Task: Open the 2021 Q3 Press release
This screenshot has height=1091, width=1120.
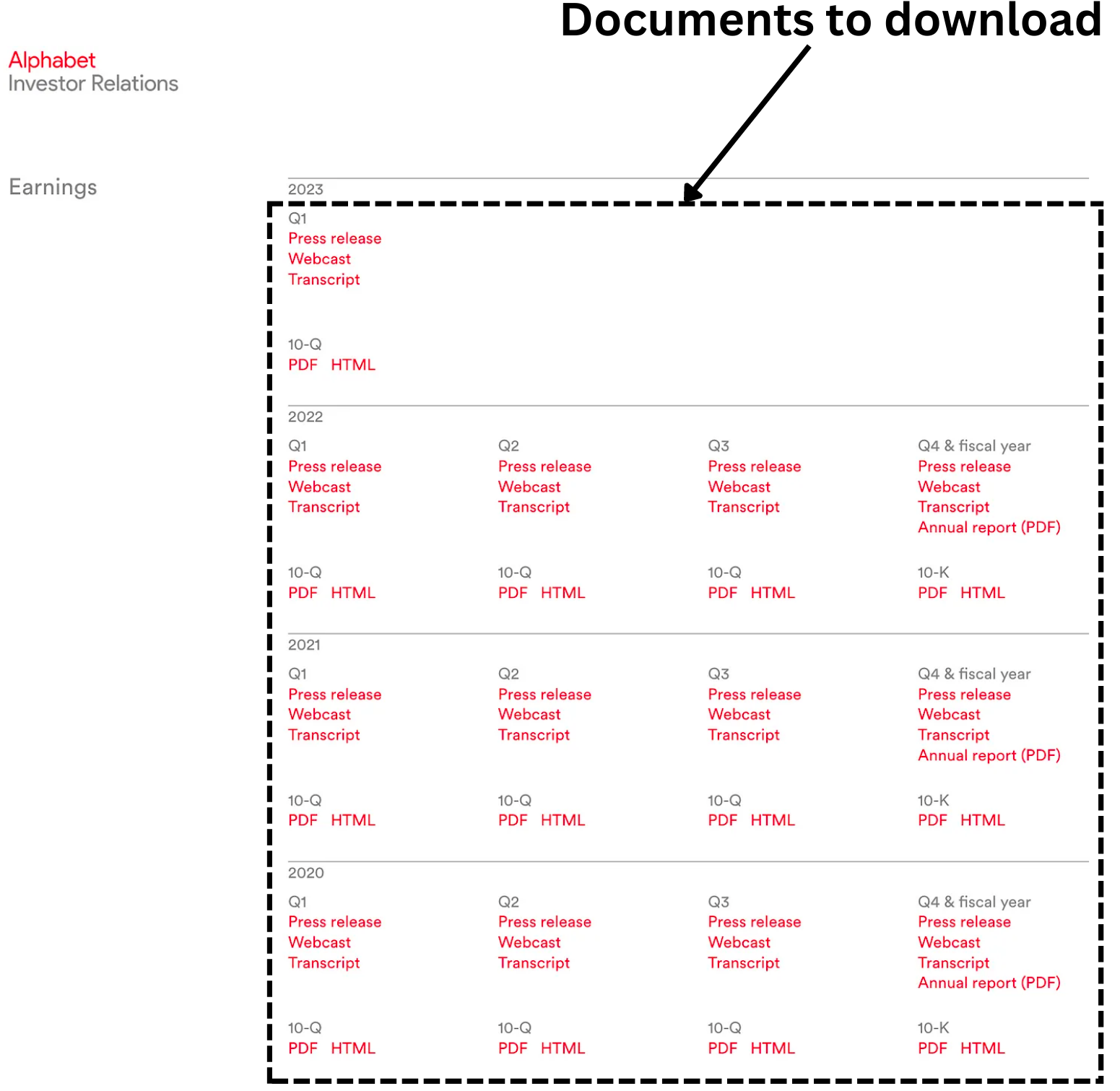Action: pos(754,694)
